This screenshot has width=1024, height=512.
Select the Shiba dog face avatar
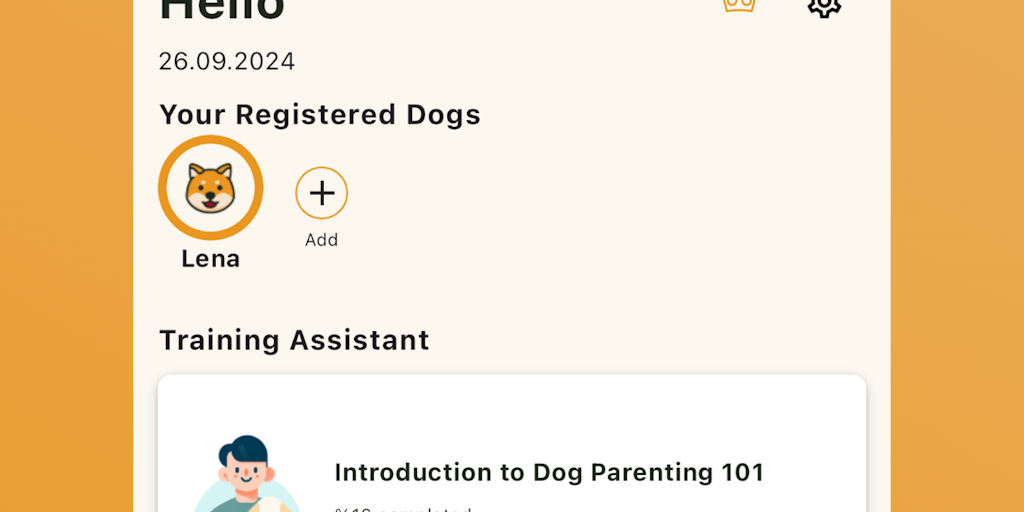(x=210, y=187)
